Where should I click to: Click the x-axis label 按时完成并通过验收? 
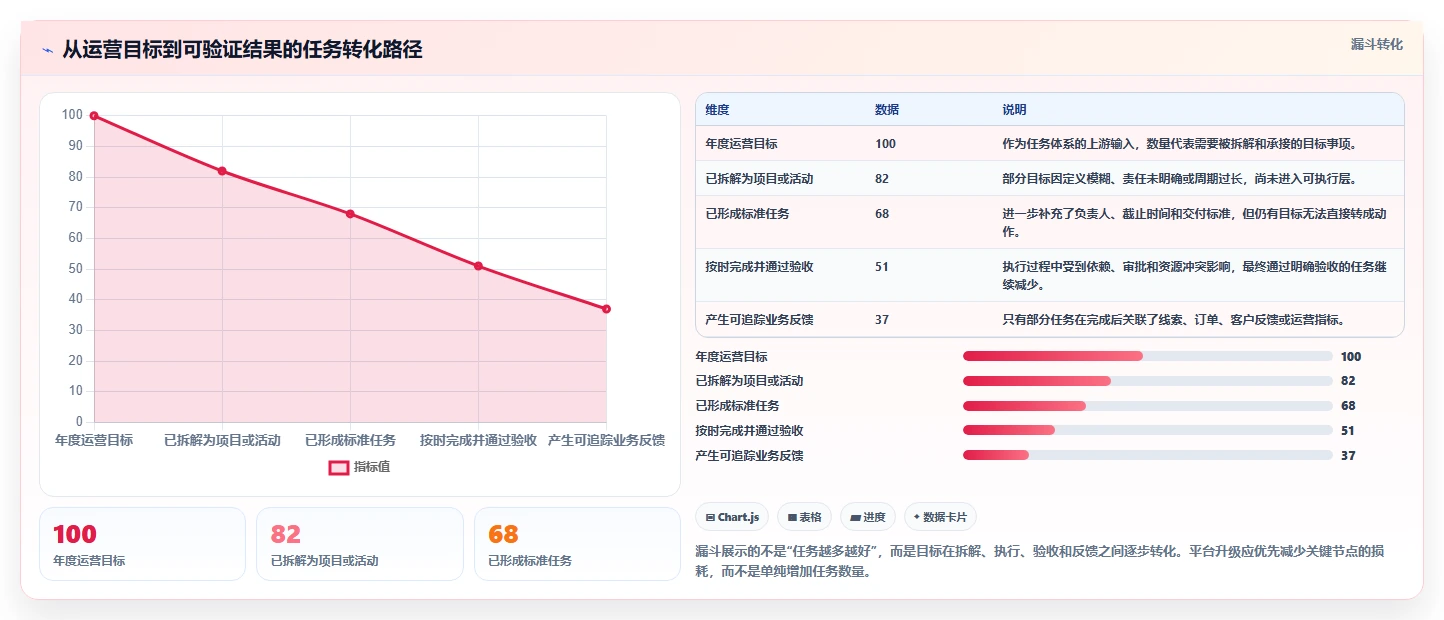pyautogui.click(x=478, y=440)
